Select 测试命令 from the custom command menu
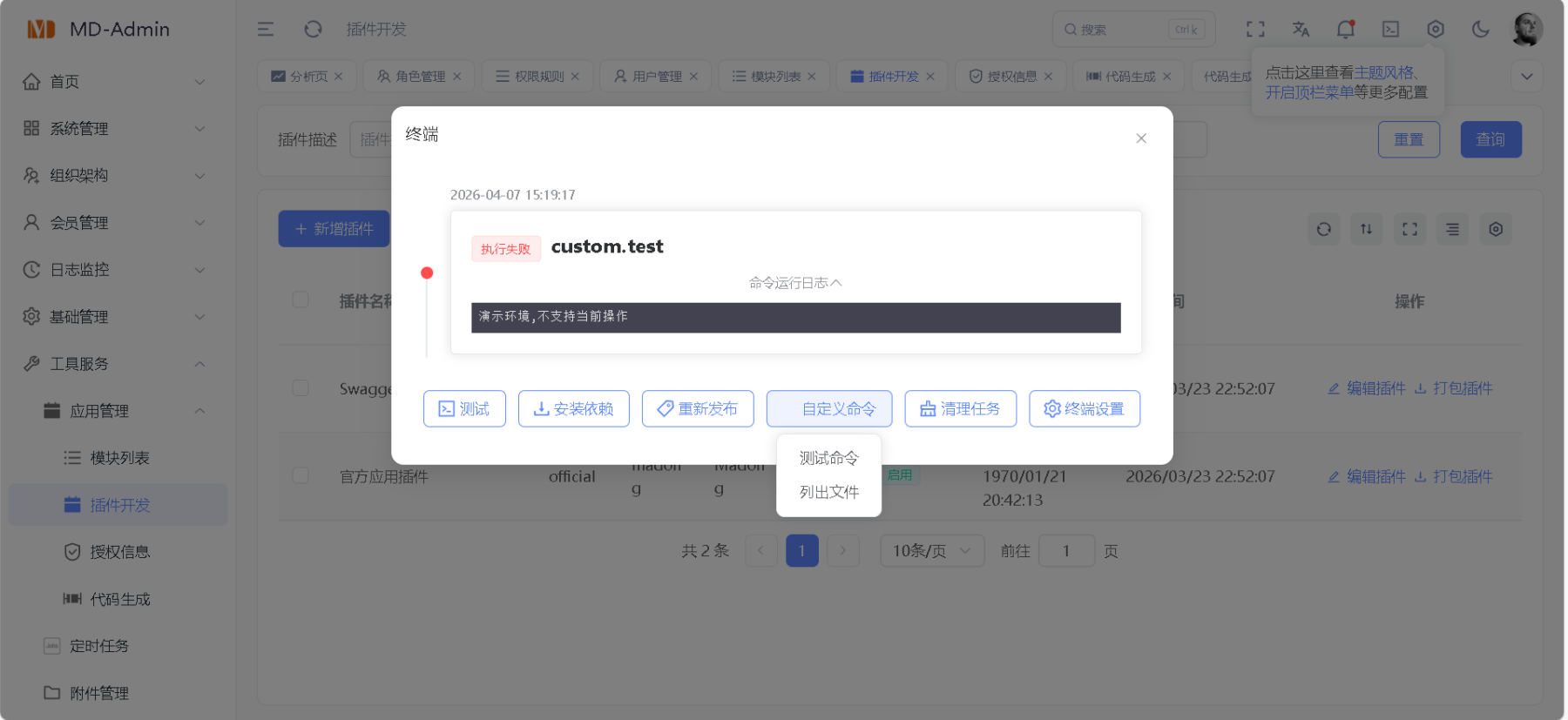Viewport: 1568px width, 720px height. [828, 458]
